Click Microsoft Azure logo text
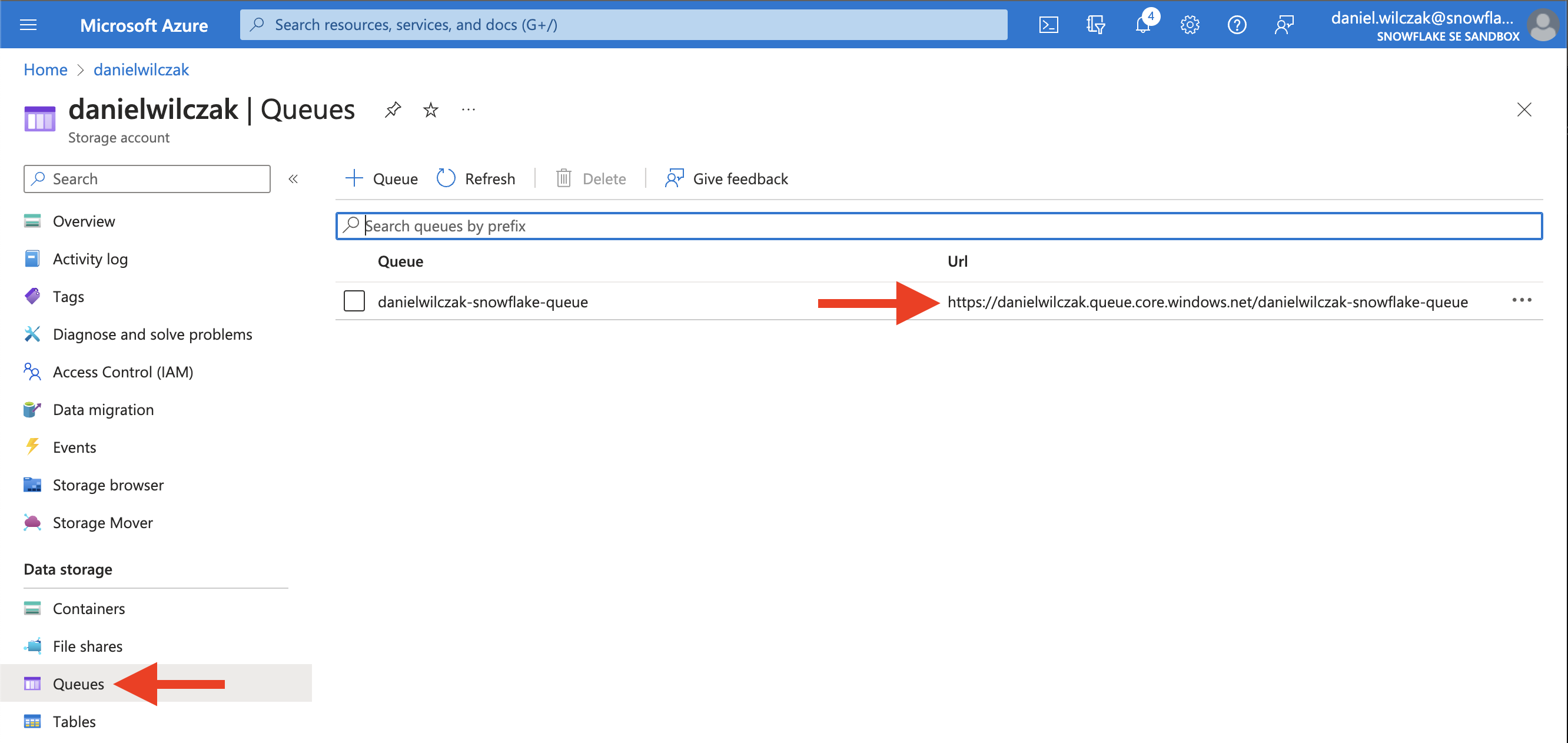Viewport: 1568px width, 743px height. [144, 25]
